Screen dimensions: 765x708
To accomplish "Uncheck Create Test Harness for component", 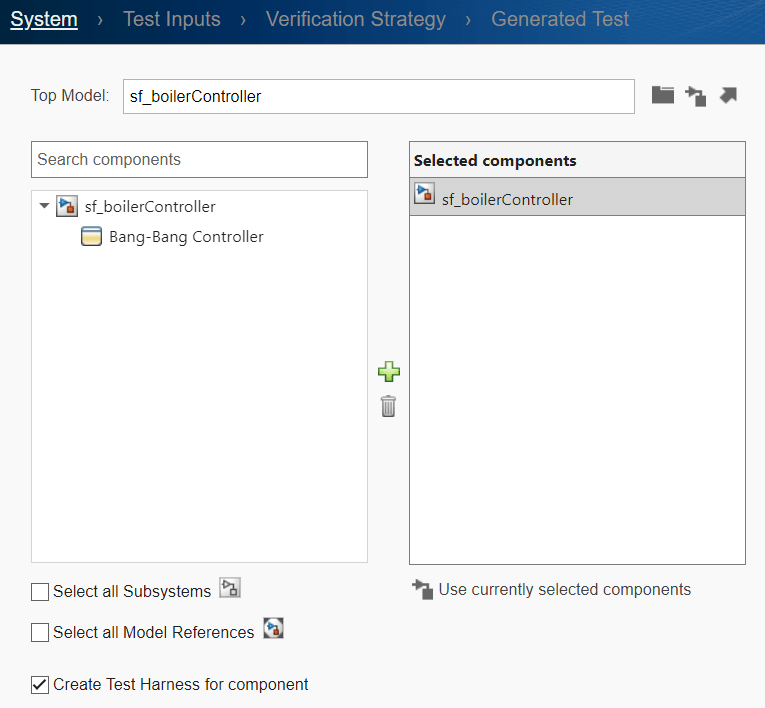I will coord(40,685).
